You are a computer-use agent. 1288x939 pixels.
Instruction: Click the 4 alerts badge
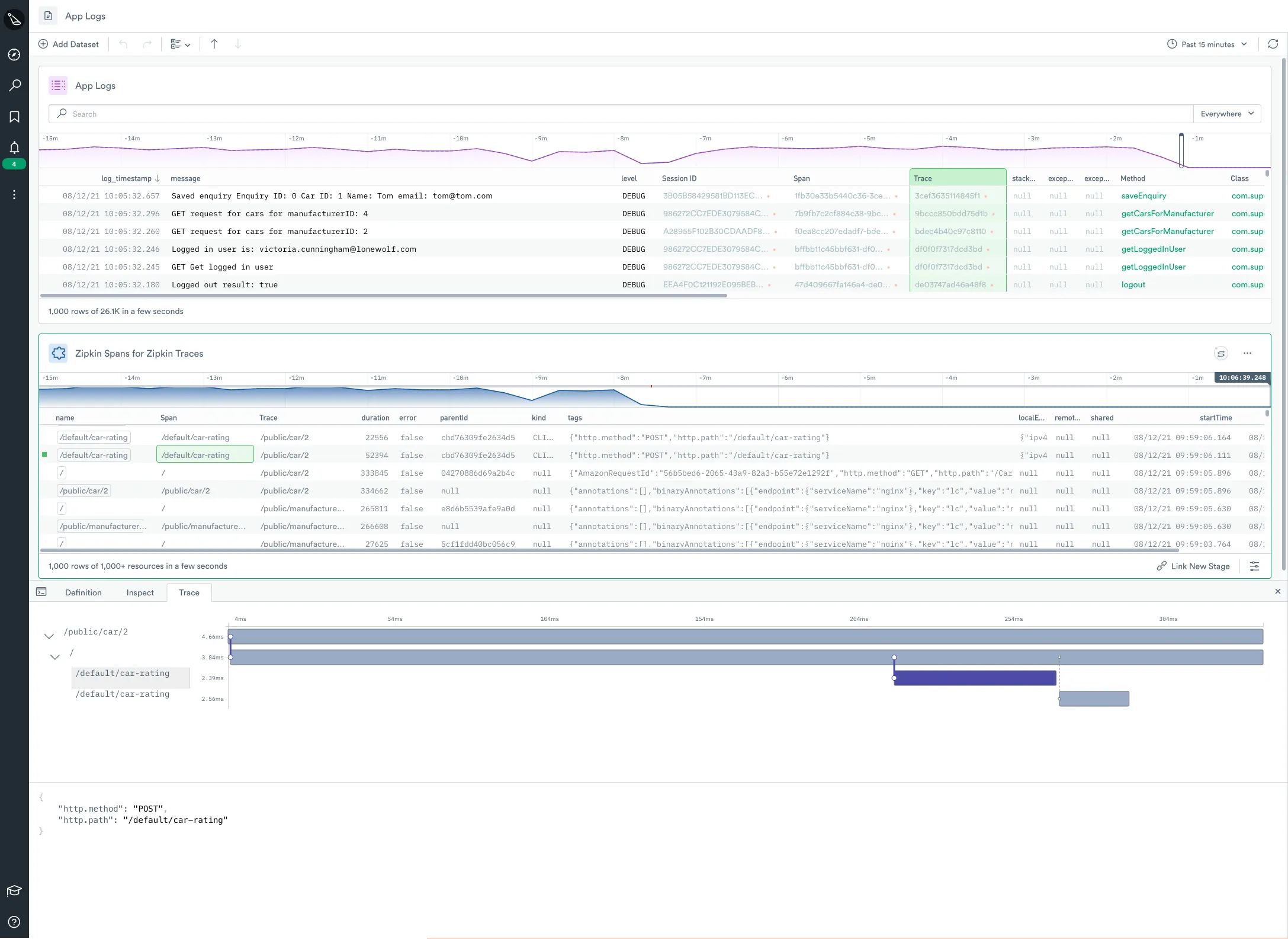pos(14,164)
